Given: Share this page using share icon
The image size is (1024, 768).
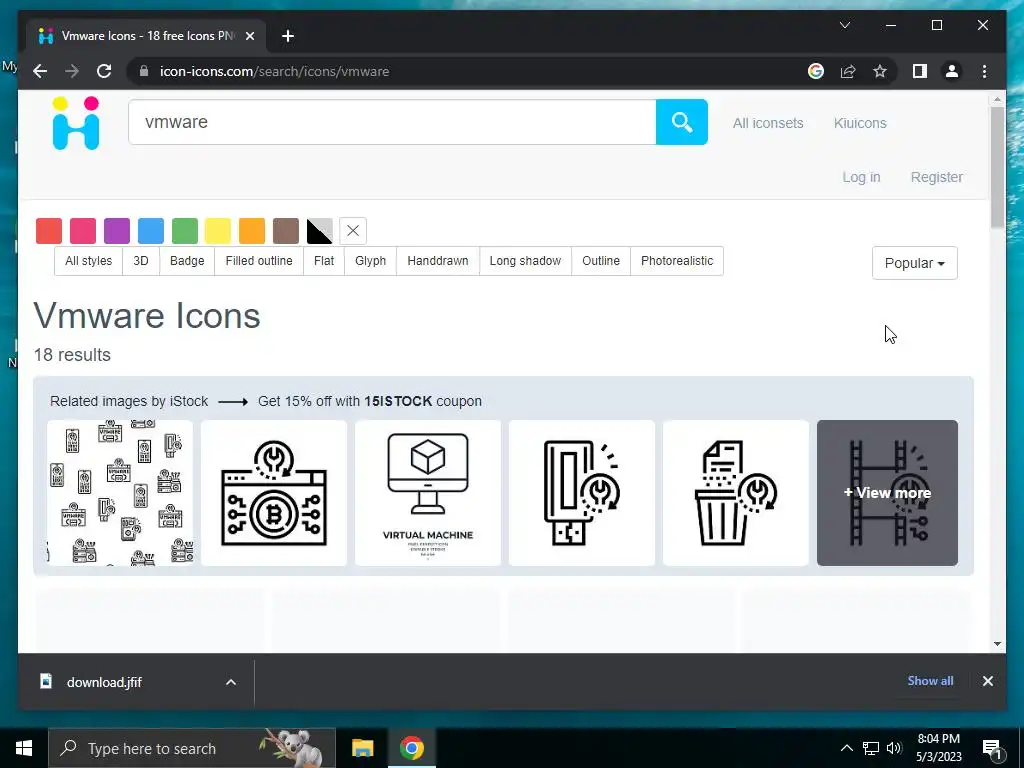Looking at the screenshot, I should 848,71.
